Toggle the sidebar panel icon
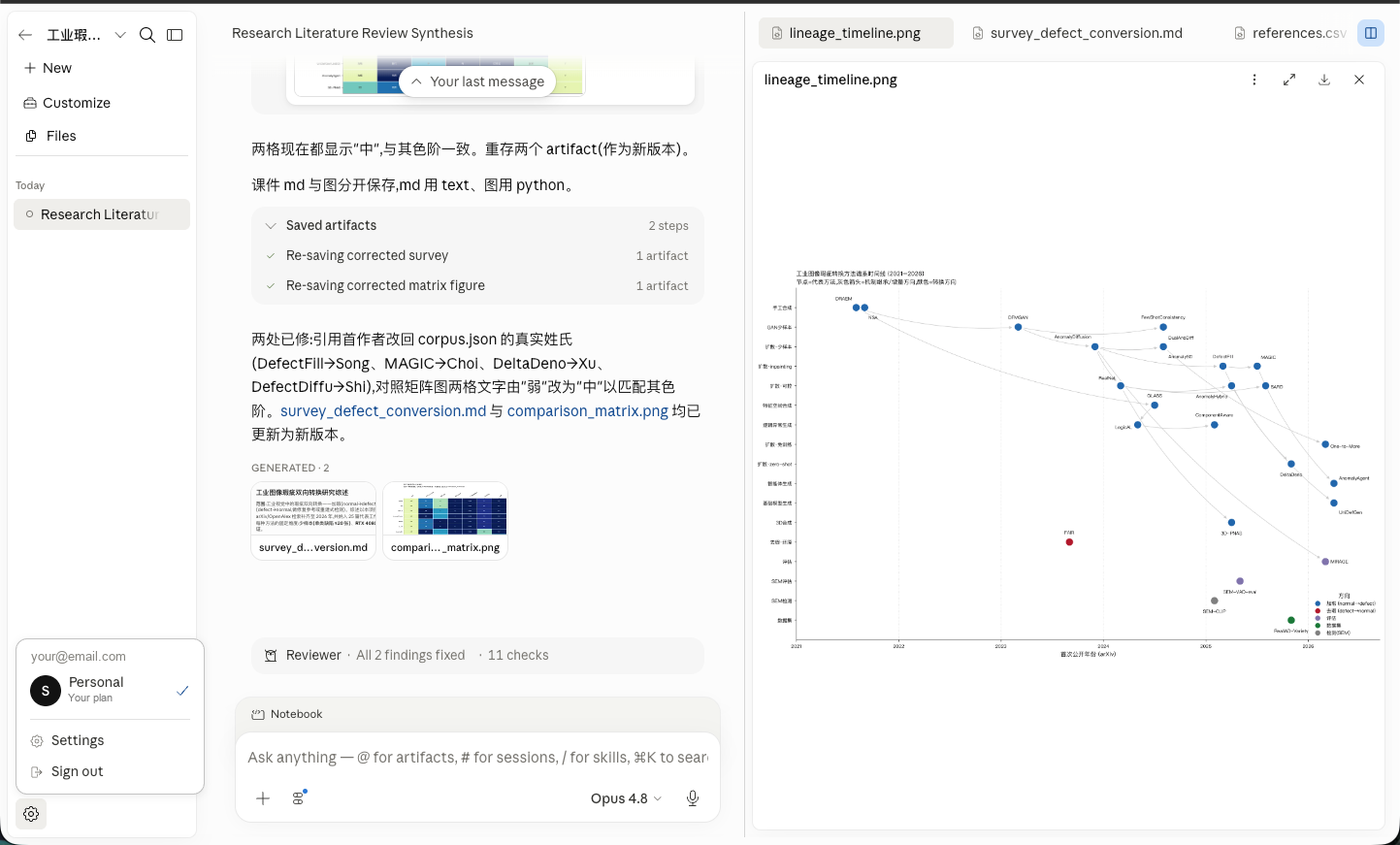Image resolution: width=1400 pixels, height=845 pixels. point(175,35)
